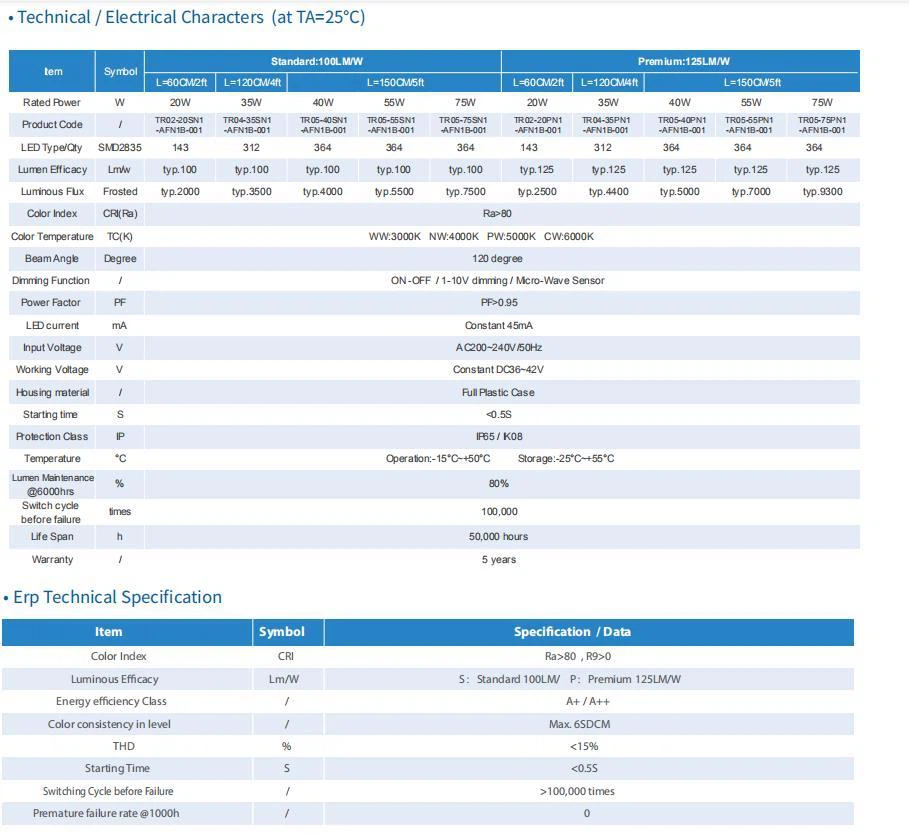
Task: Click the <15% THD value
Action: [584, 746]
